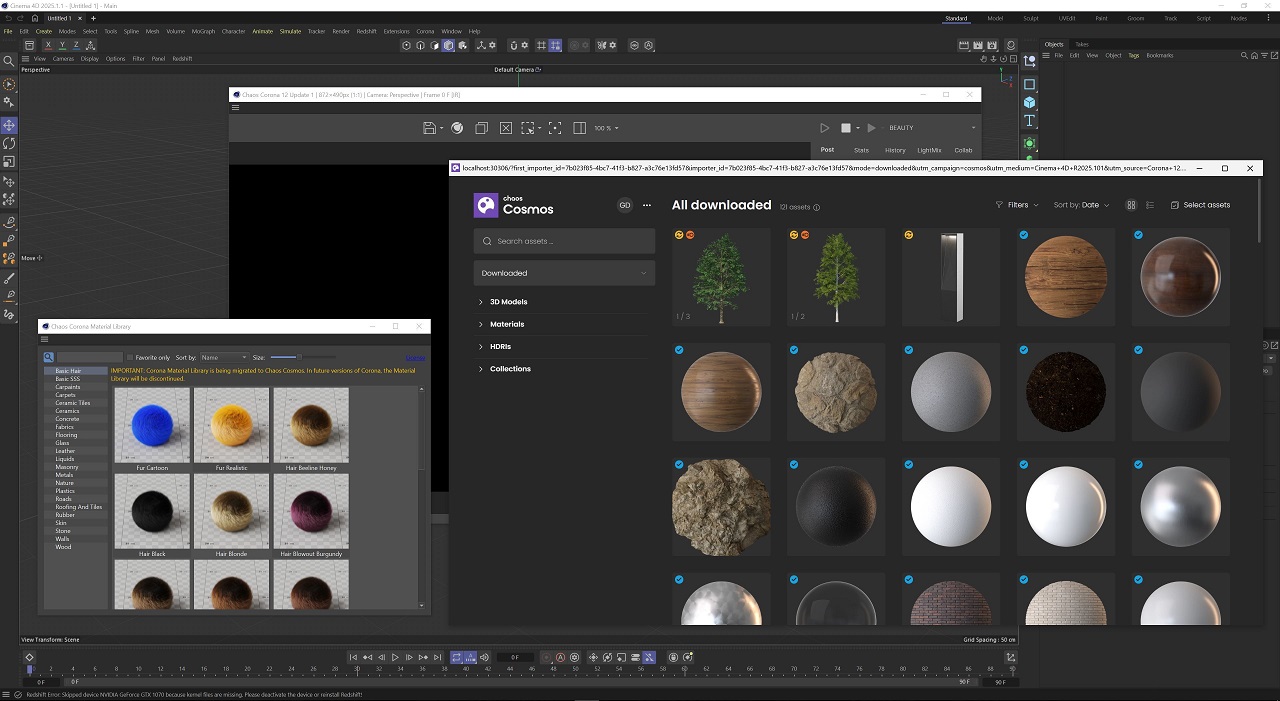
Task: Select the Rotate tool in left toolbar
Action: 9,143
